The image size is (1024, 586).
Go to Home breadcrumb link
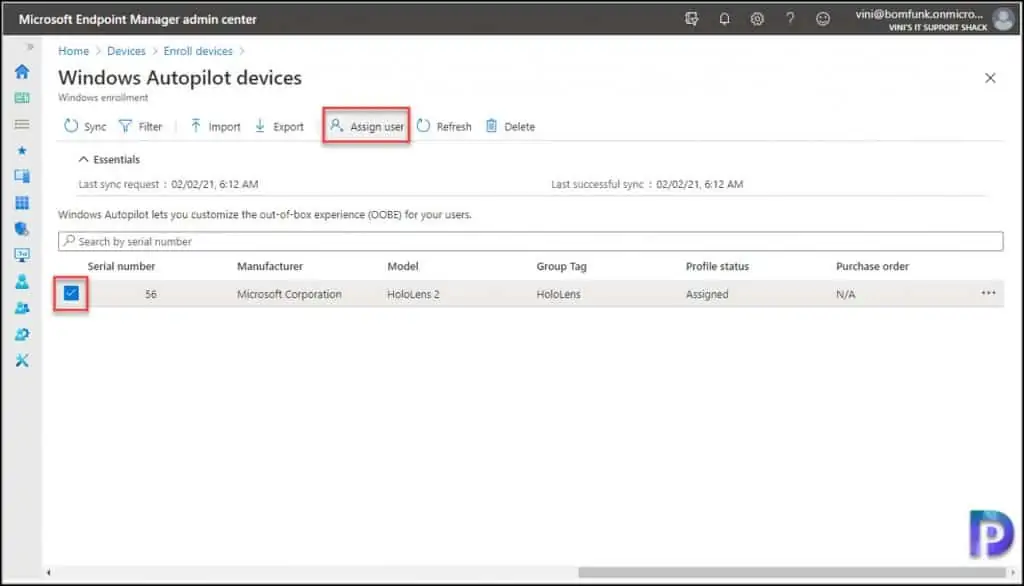click(x=73, y=51)
